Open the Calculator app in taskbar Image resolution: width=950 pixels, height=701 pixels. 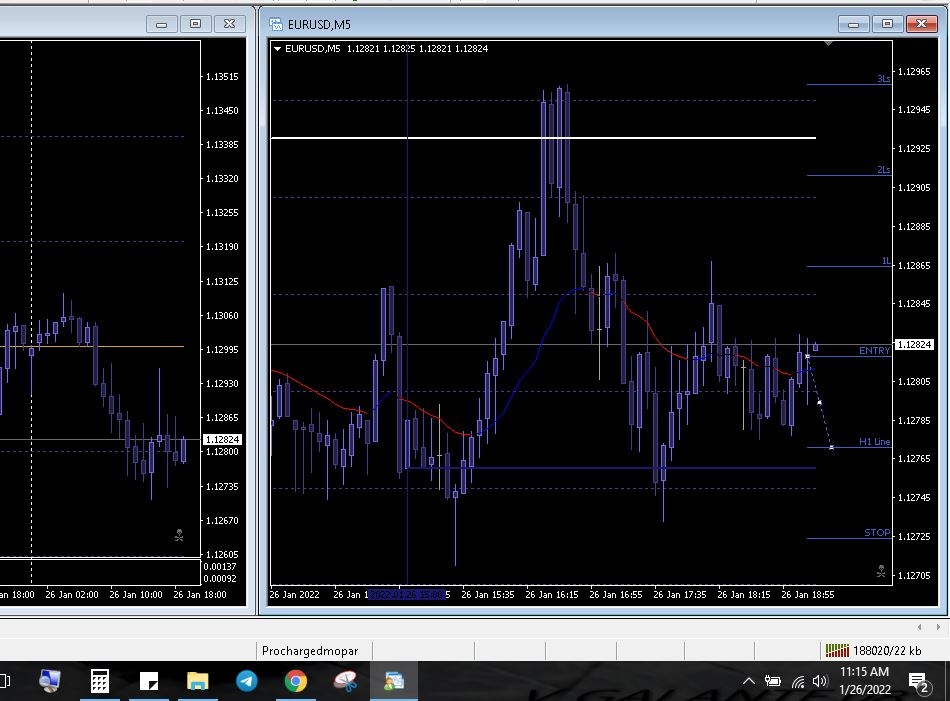coord(100,682)
